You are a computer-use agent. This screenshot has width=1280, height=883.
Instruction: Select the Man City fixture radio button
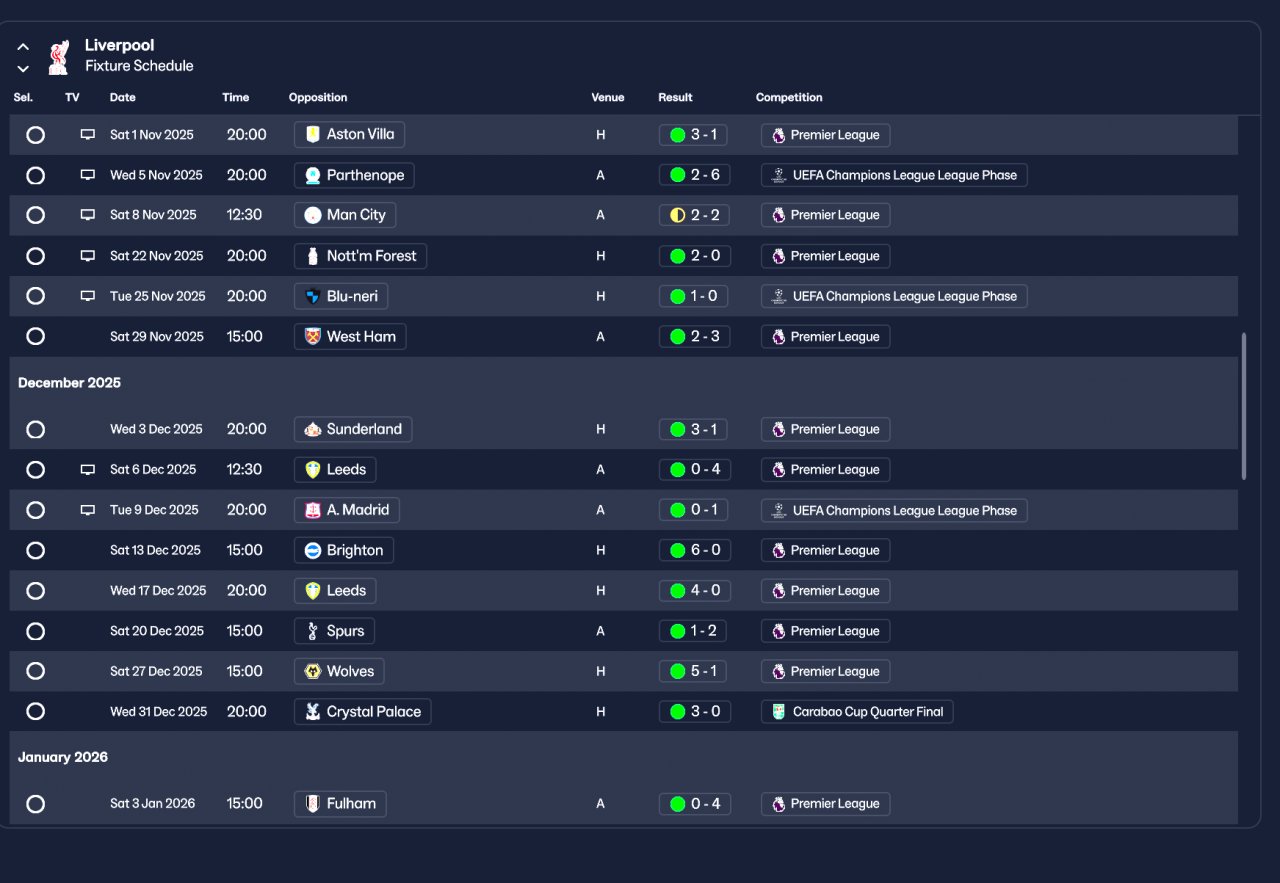pos(35,215)
